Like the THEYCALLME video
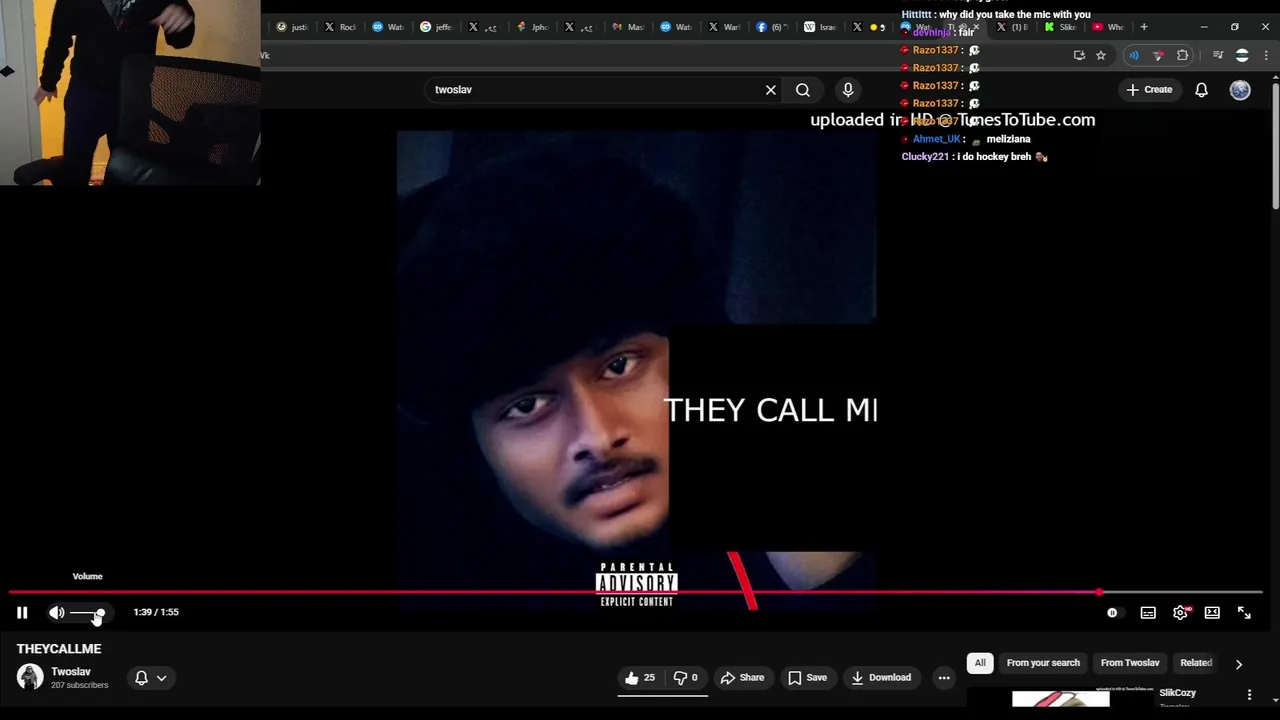 click(x=640, y=678)
